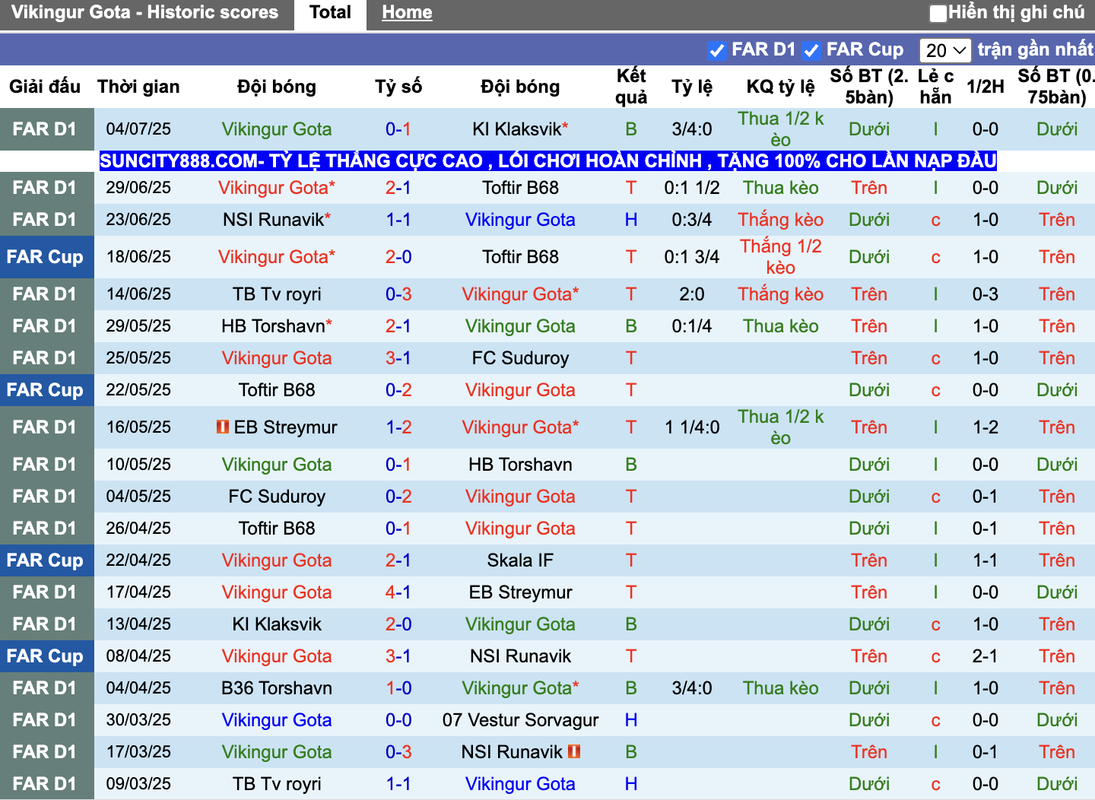The width and height of the screenshot is (1095, 800).
Task: Click the FAR Cup label on 22/04/25
Action: 45,561
